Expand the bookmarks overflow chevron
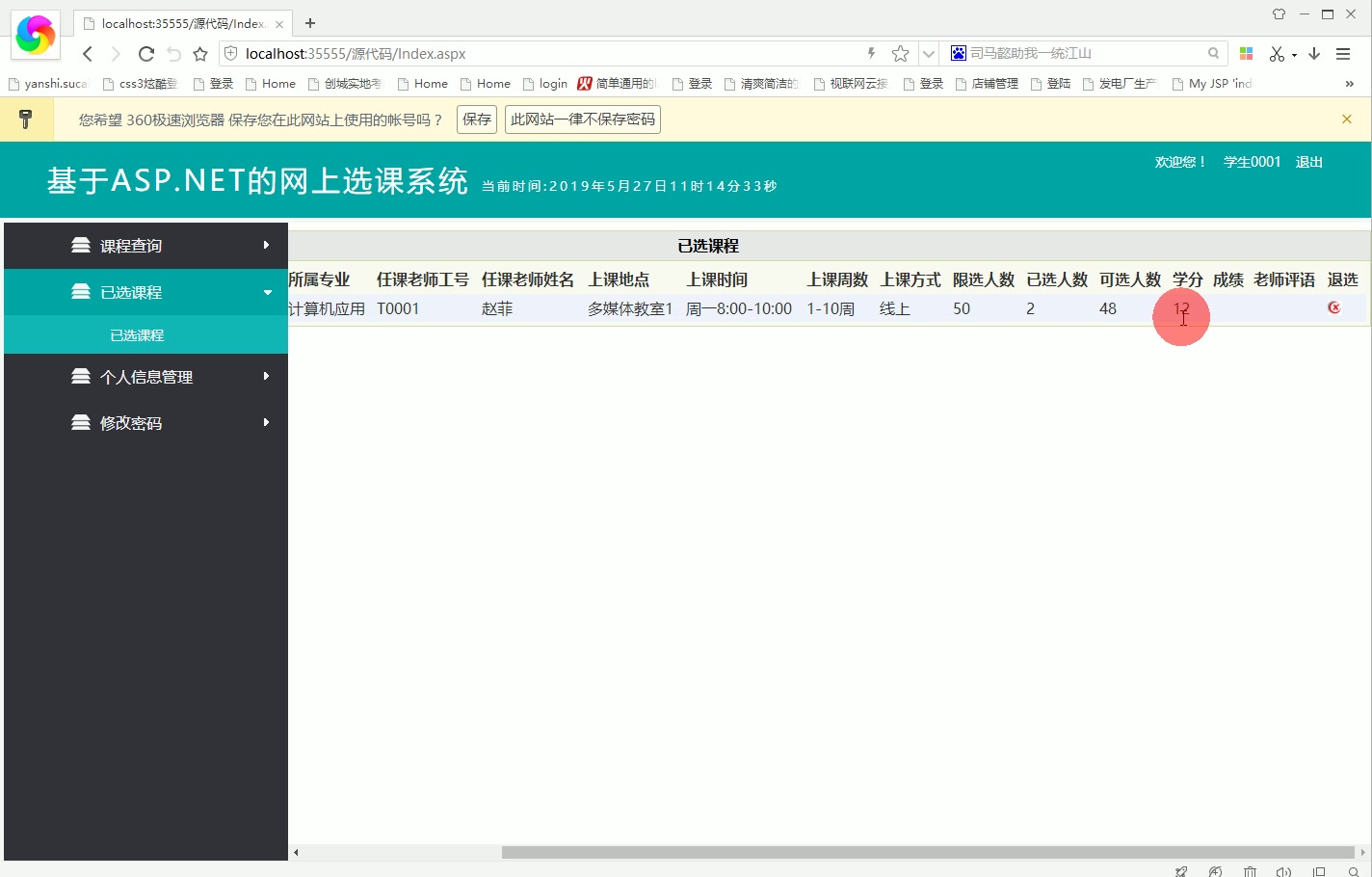This screenshot has width=1372, height=877. (1350, 84)
